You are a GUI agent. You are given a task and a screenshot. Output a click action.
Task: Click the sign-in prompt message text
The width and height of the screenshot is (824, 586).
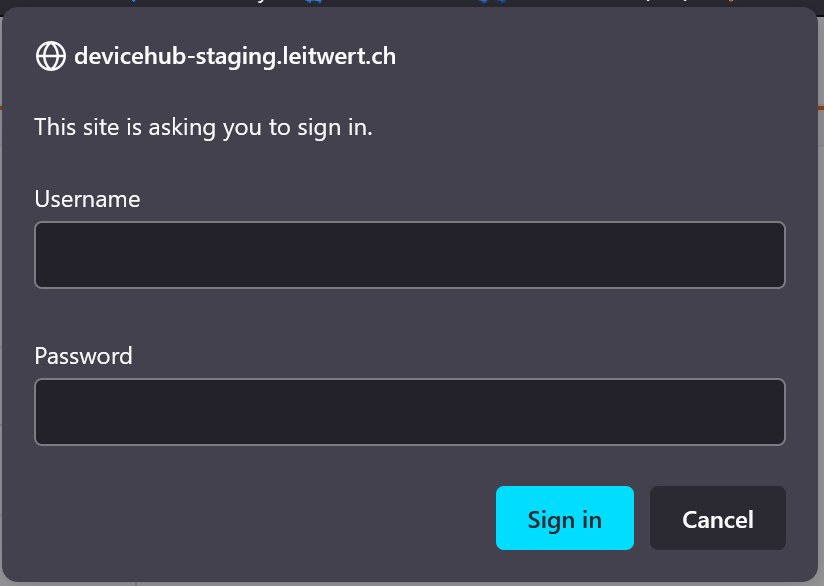(x=203, y=127)
